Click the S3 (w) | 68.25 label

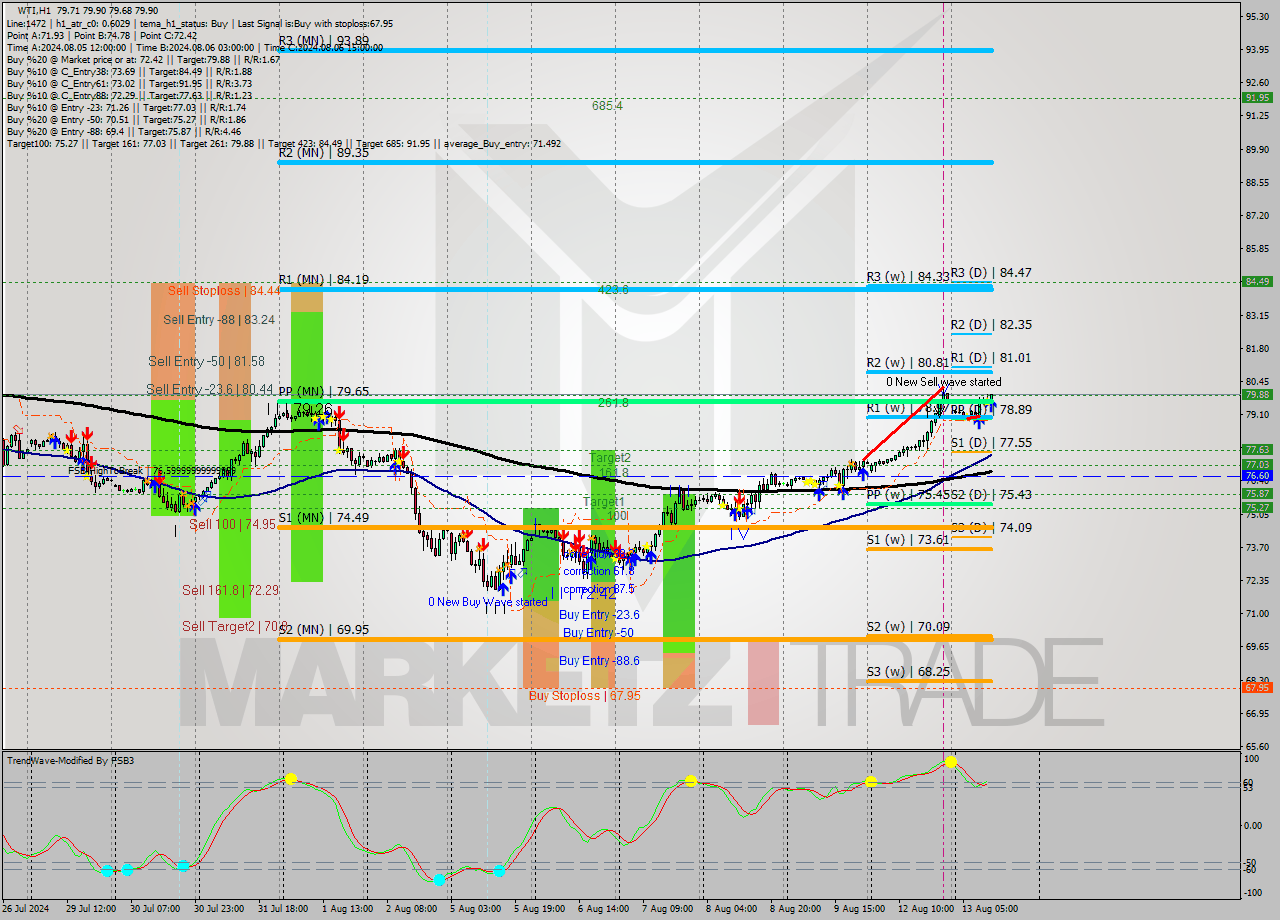click(907, 672)
